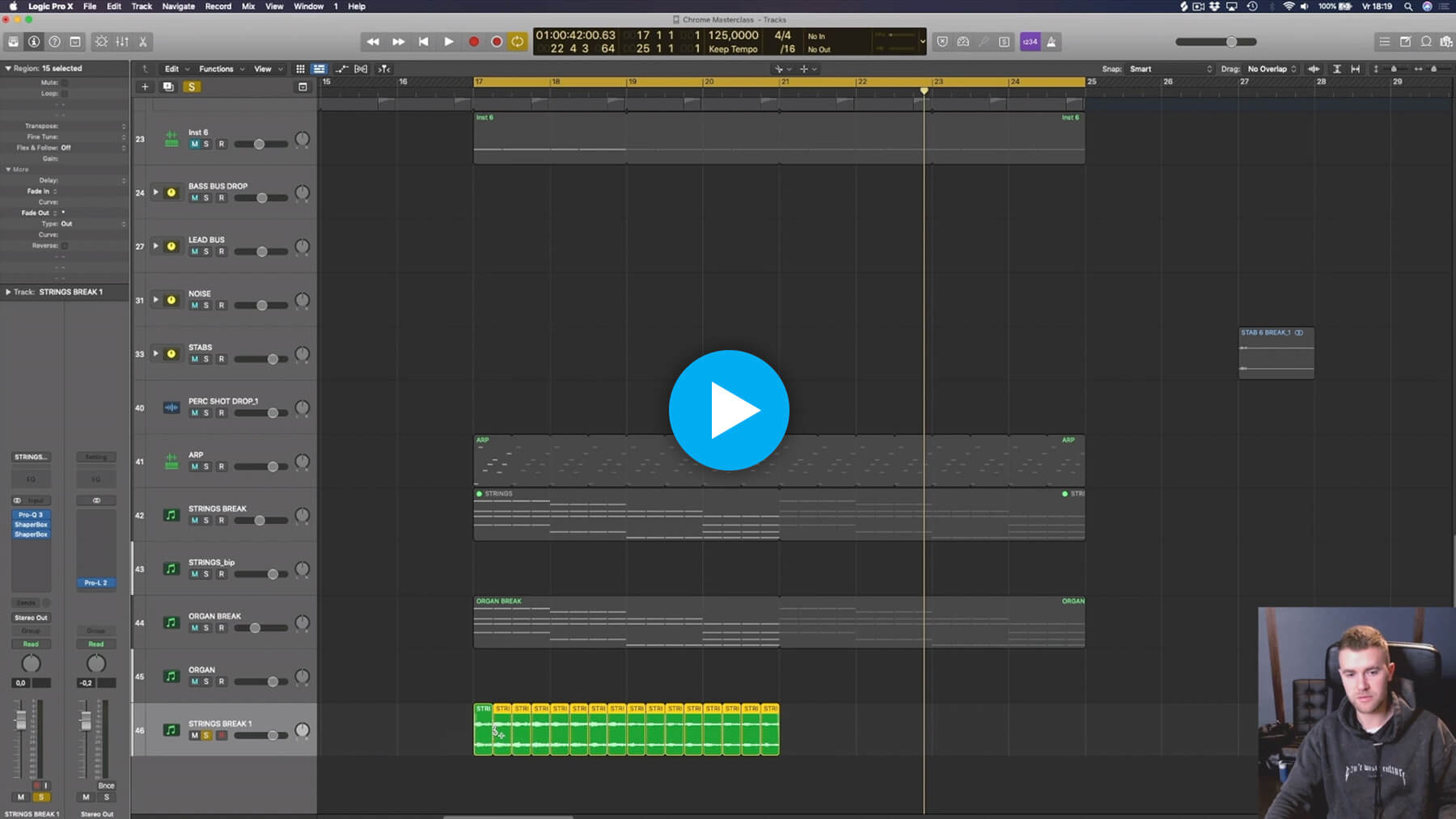This screenshot has width=1456, height=819.
Task: Toggle the Metronome click button
Action: [1052, 41]
